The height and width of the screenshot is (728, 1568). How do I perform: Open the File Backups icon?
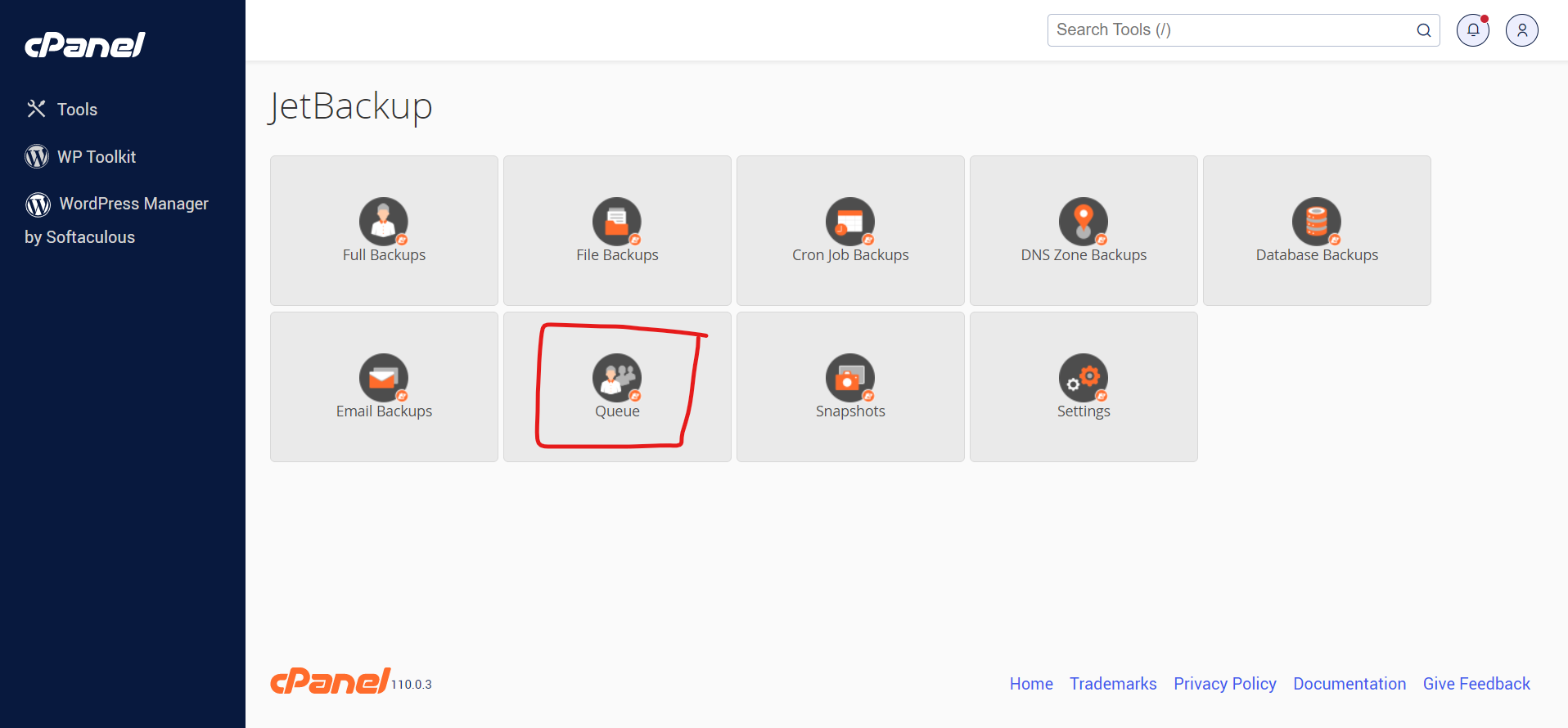point(617,222)
